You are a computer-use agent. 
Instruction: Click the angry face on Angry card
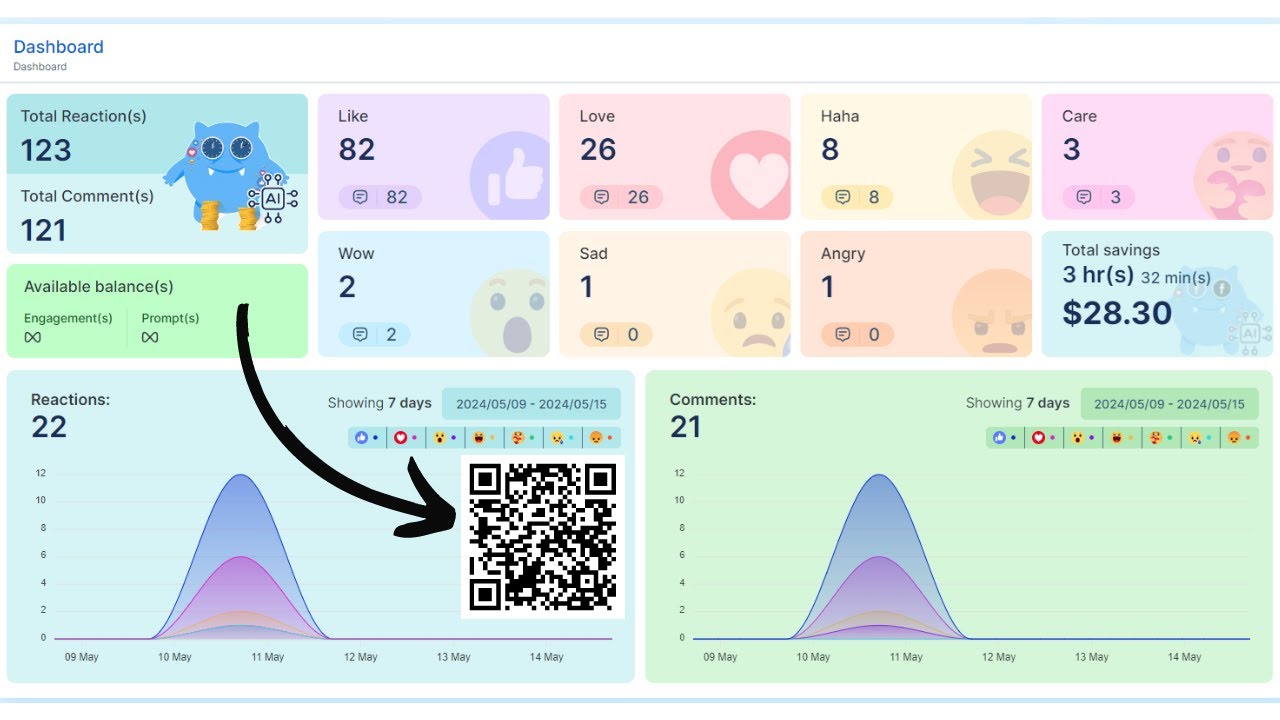click(992, 313)
